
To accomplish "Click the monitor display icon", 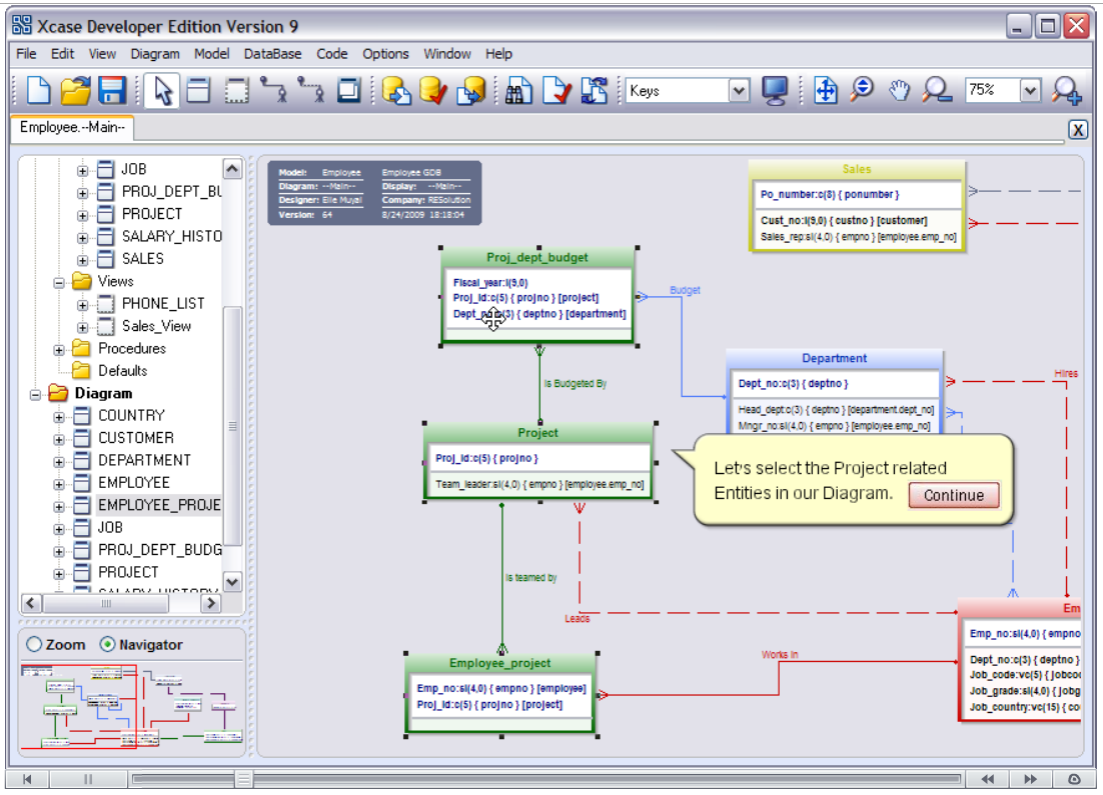I will pos(775,91).
